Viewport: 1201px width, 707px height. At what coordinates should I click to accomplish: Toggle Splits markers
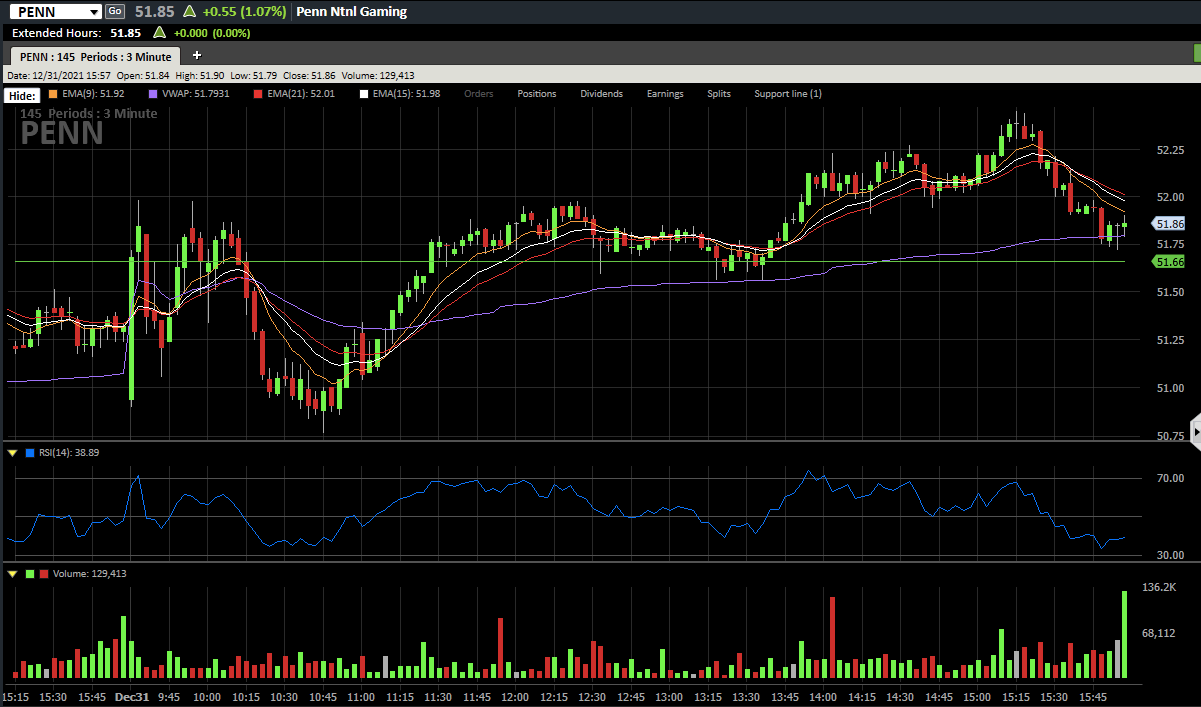pyautogui.click(x=719, y=94)
